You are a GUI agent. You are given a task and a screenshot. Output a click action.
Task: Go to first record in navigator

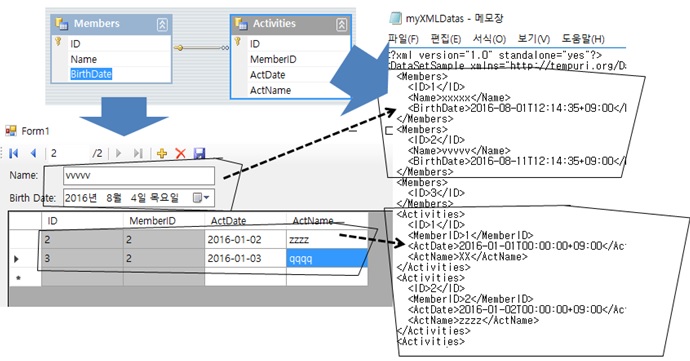14,153
